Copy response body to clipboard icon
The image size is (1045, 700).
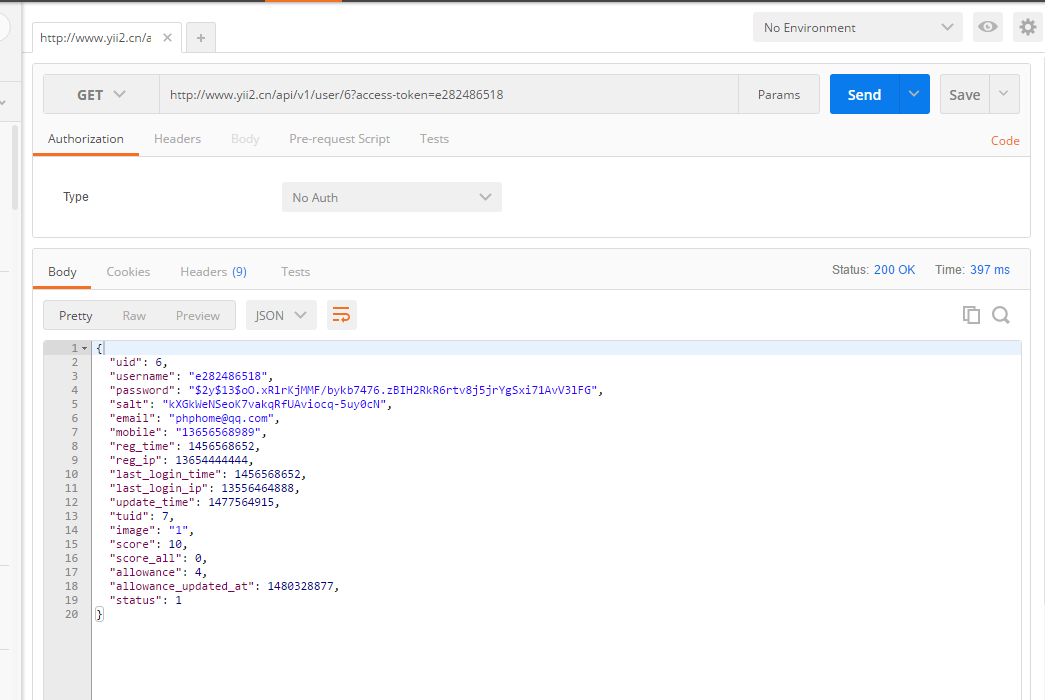coord(971,315)
